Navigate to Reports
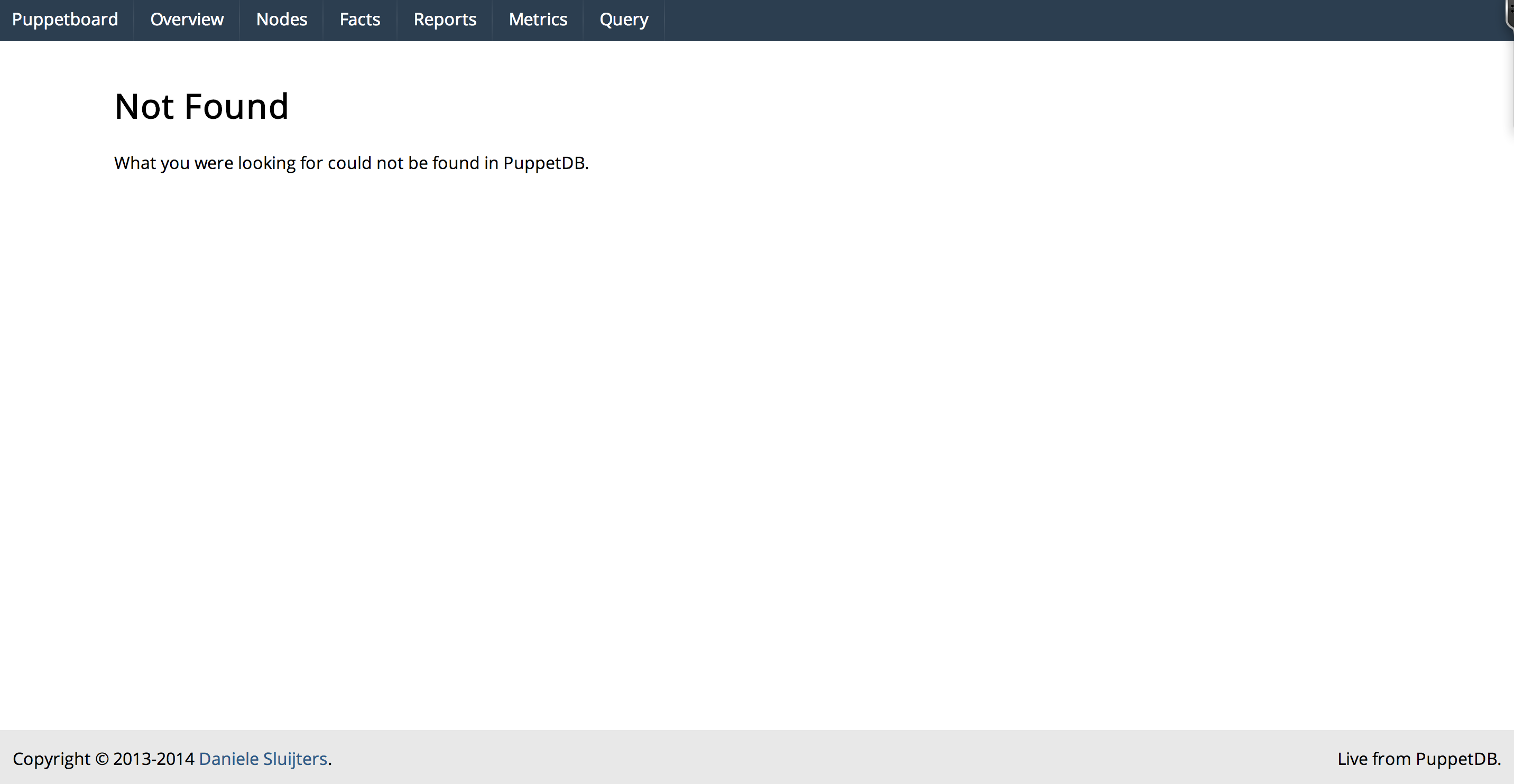 point(445,20)
